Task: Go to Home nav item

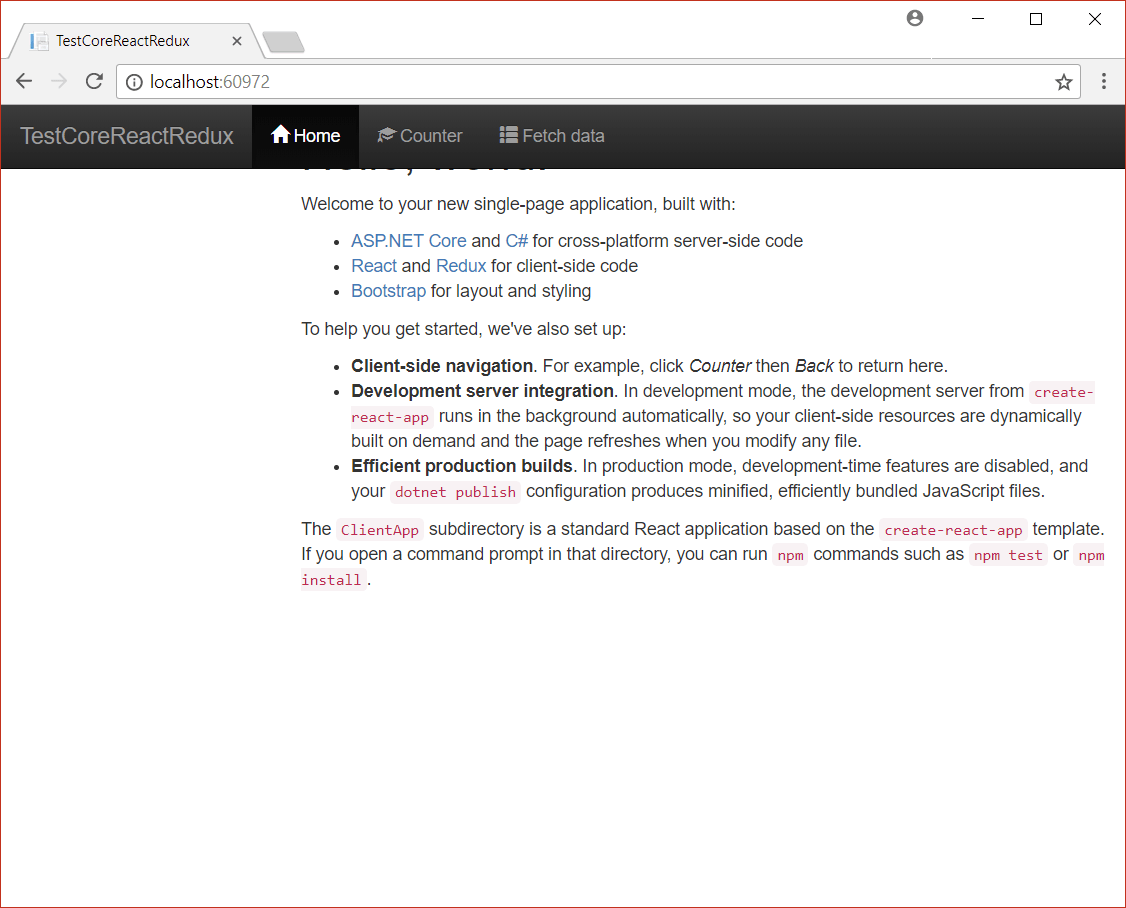Action: click(306, 136)
